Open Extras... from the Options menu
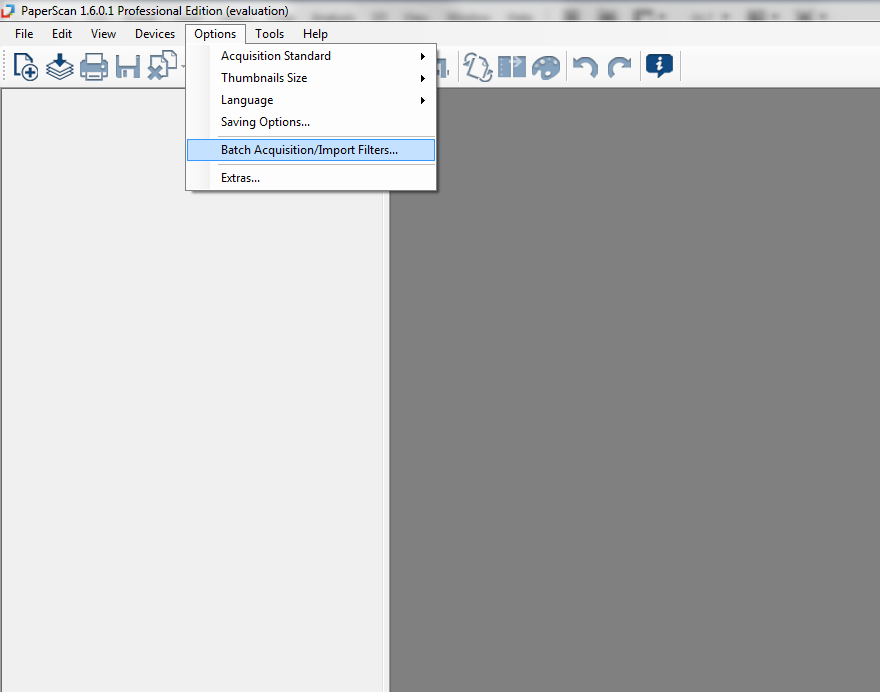The height and width of the screenshot is (692, 880). click(311, 178)
